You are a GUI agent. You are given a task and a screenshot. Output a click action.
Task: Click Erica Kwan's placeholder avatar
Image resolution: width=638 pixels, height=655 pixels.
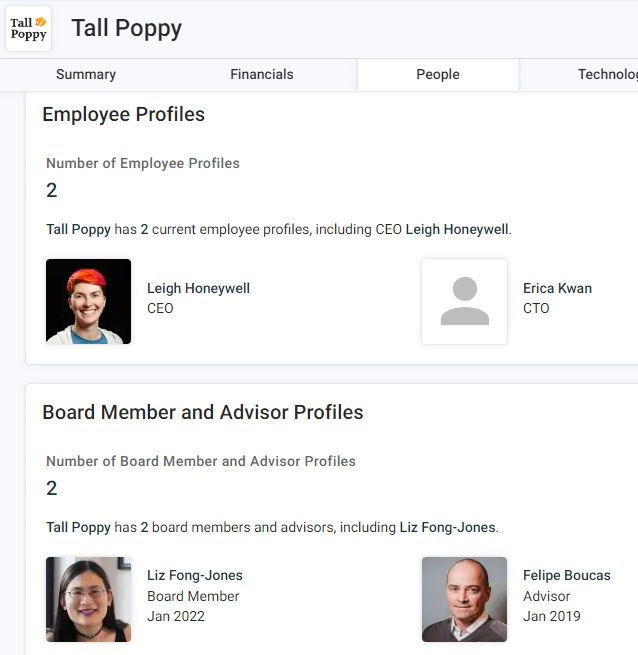[x=465, y=302]
